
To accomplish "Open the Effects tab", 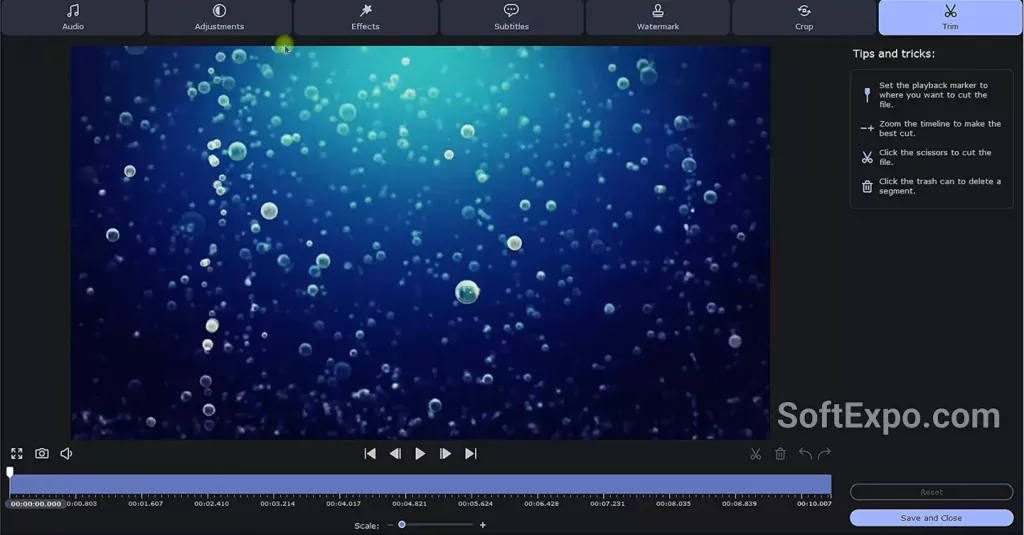I will pyautogui.click(x=365, y=18).
